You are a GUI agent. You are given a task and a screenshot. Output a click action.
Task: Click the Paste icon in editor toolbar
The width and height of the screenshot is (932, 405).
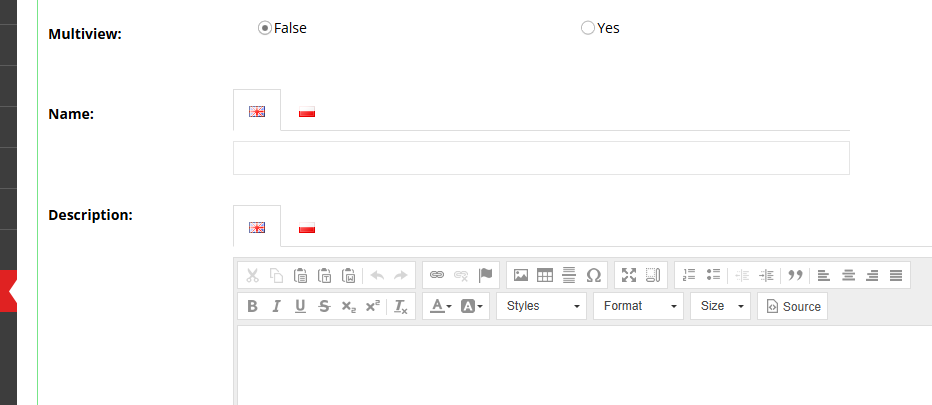coord(300,275)
